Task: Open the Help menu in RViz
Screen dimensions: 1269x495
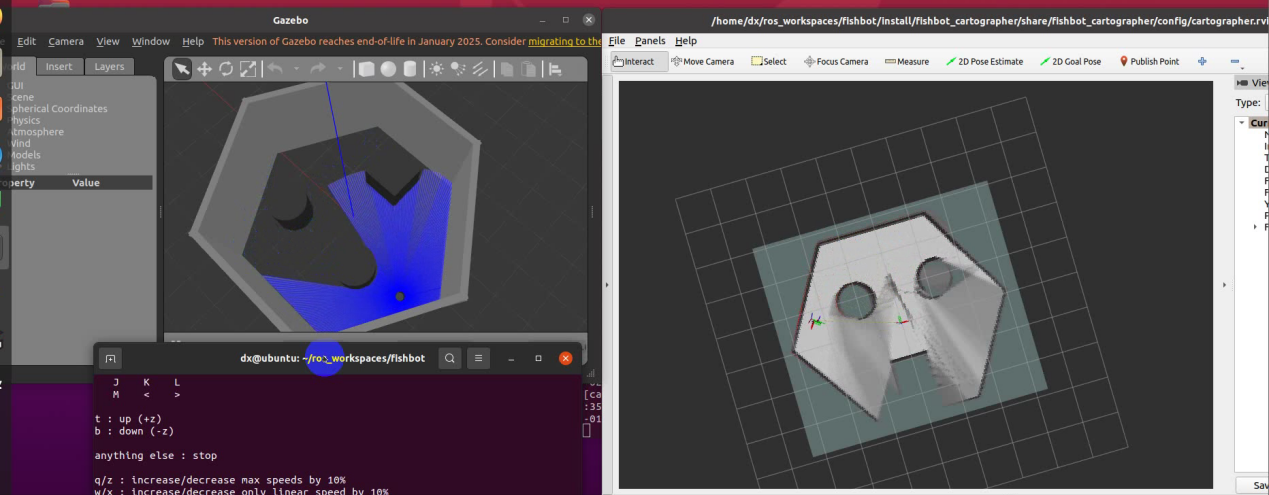Action: [686, 41]
